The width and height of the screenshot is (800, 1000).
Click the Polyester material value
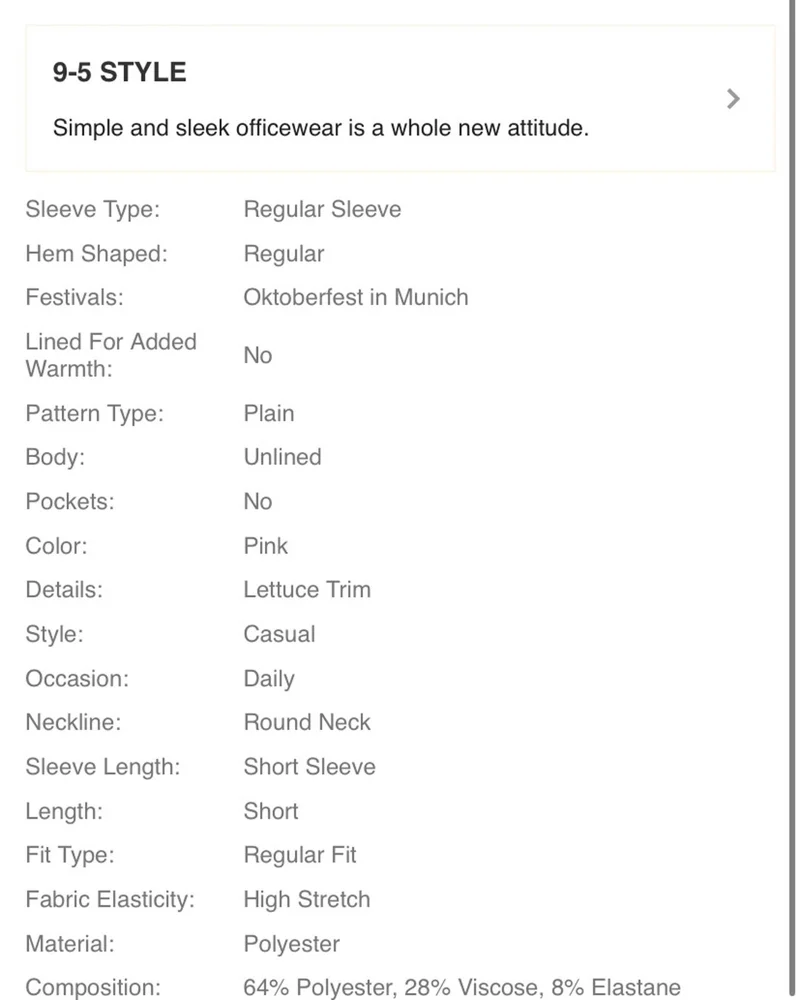pos(292,944)
